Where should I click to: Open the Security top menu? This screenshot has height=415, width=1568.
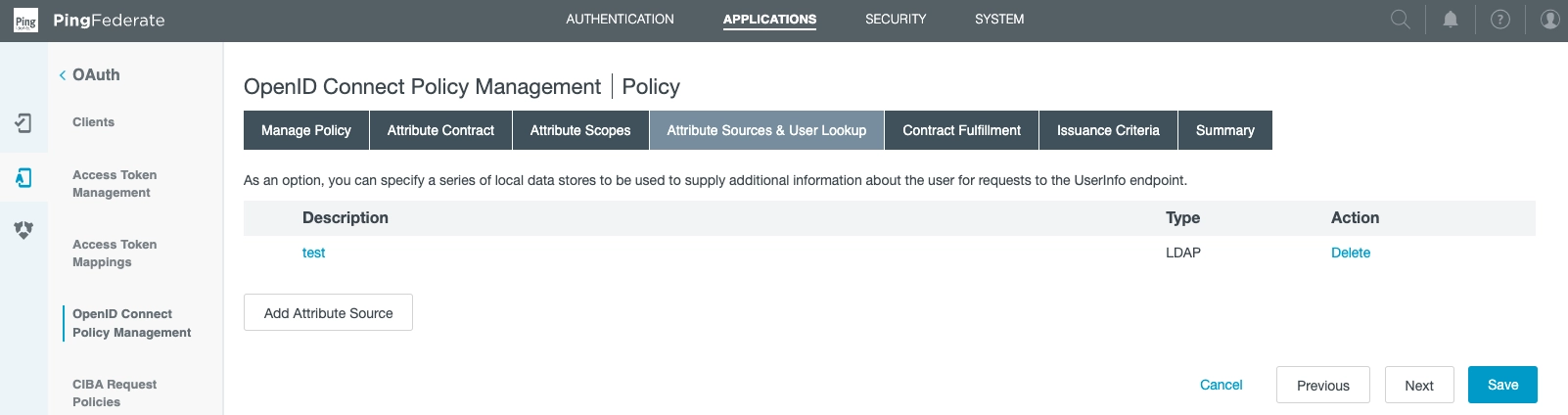coord(895,20)
